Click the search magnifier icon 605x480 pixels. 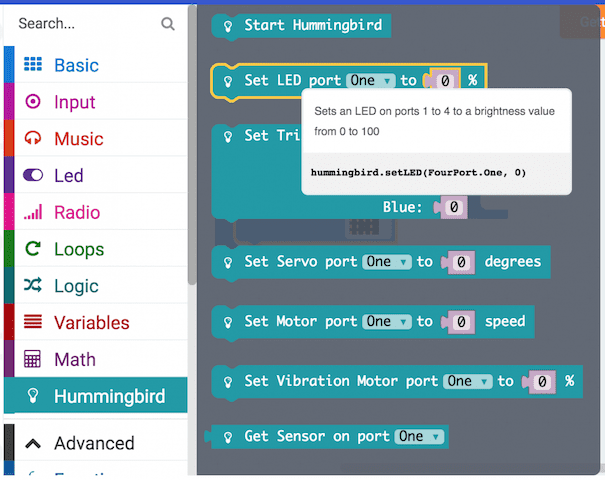(x=167, y=24)
